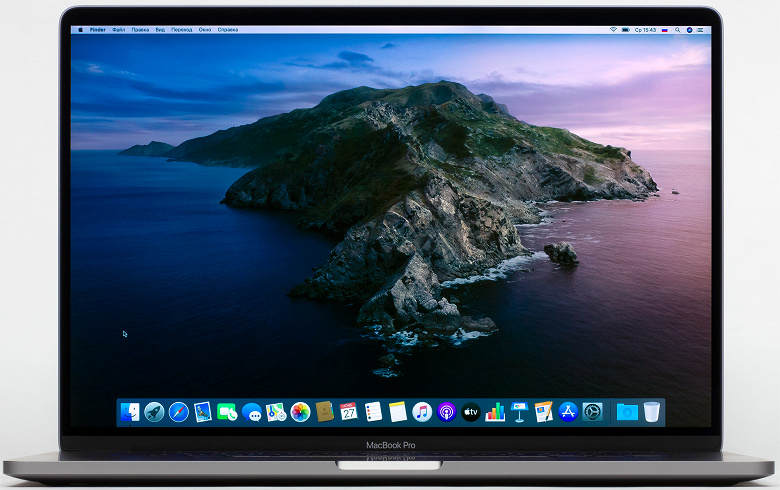The height and width of the screenshot is (490, 780).
Task: Open Messages speech bubble icon
Action: click(x=252, y=412)
